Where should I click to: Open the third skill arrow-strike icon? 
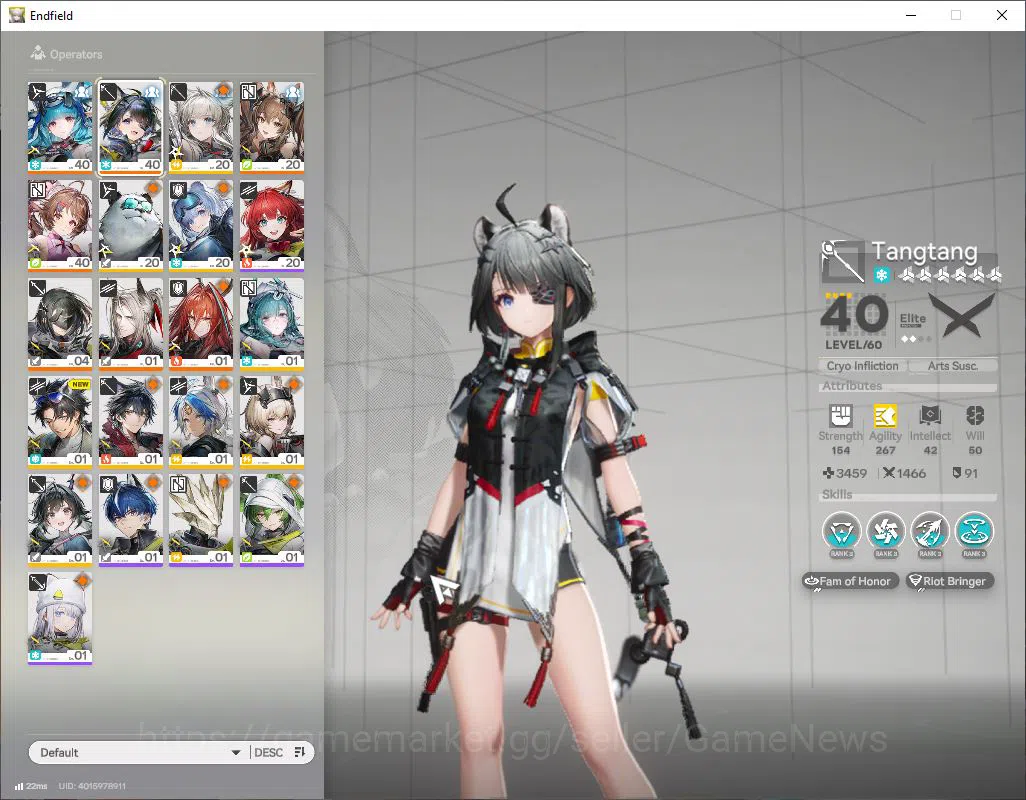tap(930, 530)
